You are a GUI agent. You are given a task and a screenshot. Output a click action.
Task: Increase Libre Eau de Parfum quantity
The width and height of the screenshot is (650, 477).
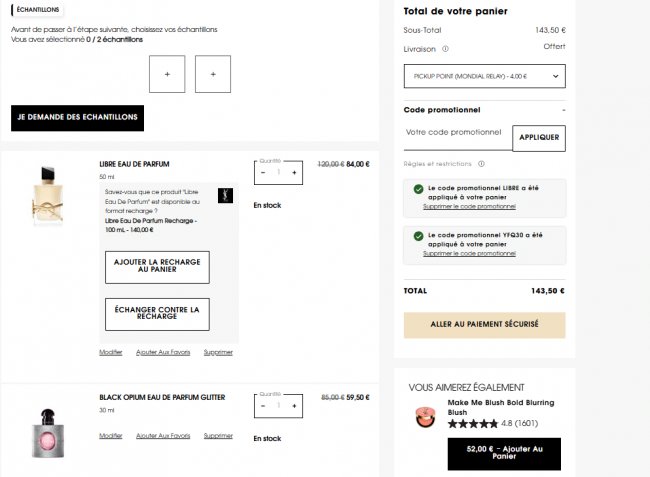[294, 173]
